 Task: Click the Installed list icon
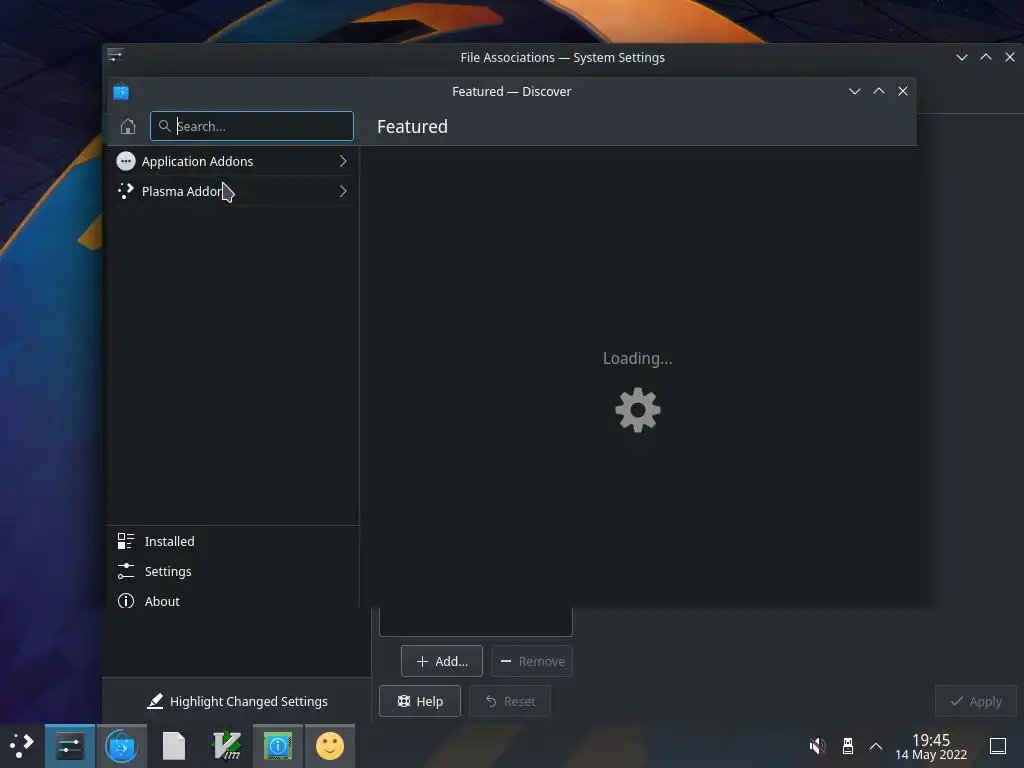tap(125, 541)
